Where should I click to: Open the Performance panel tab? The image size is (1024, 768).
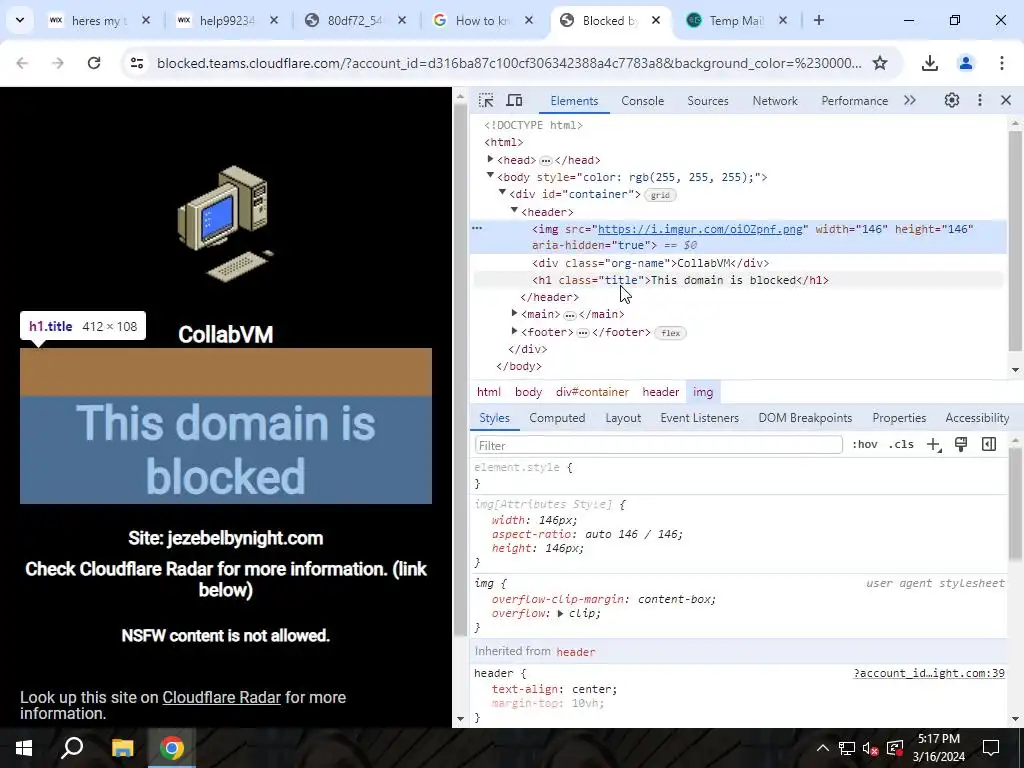pyautogui.click(x=854, y=101)
